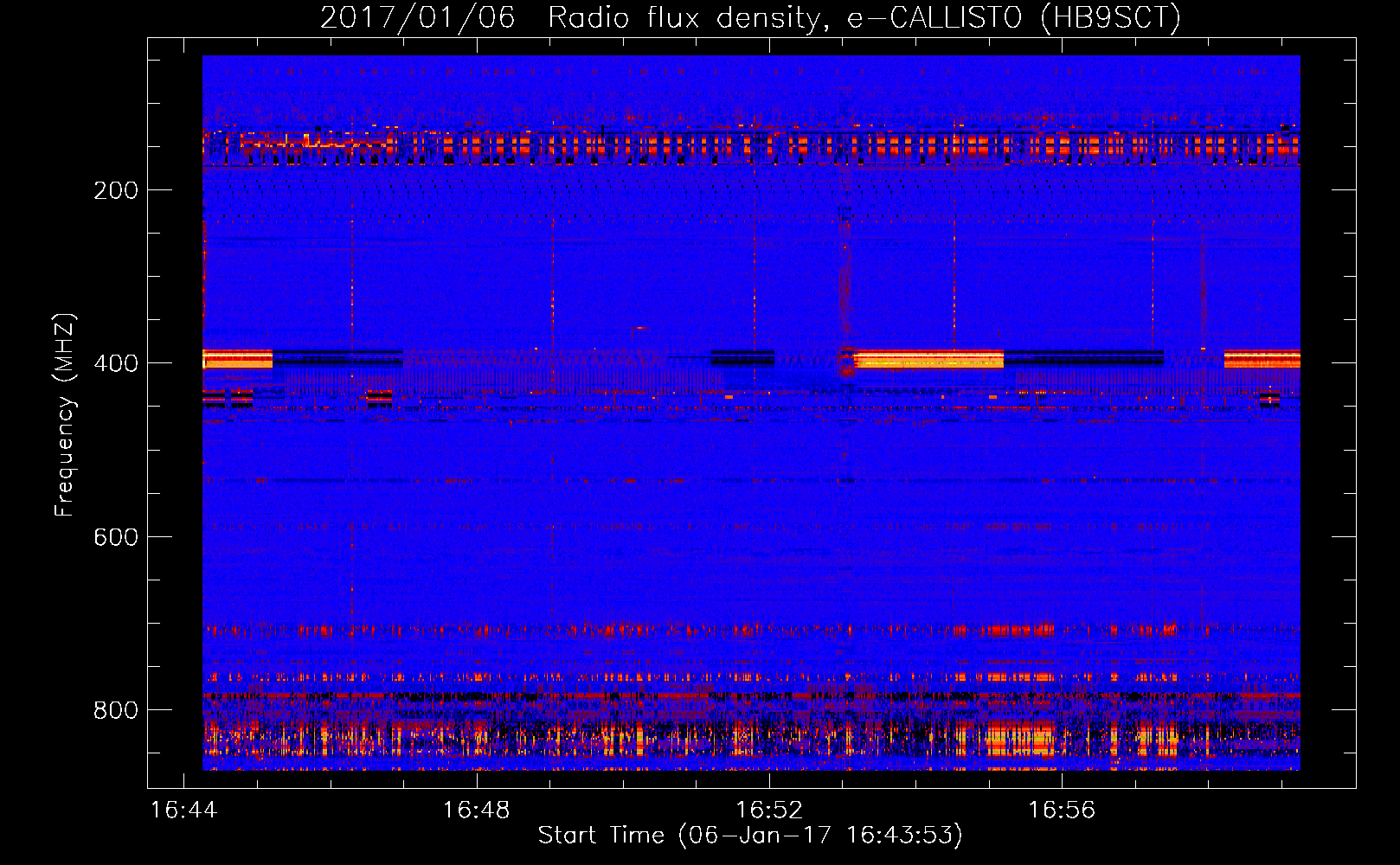The height and width of the screenshot is (865, 1400).
Task: Click the "16:56" time tick label
Action: tap(1061, 810)
